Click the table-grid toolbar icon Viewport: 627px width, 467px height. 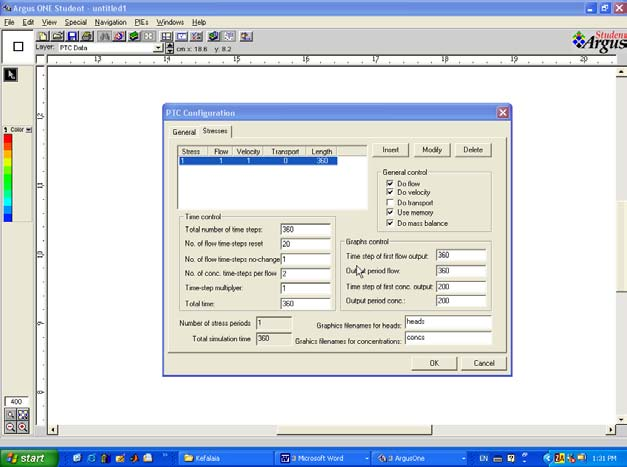point(166,36)
